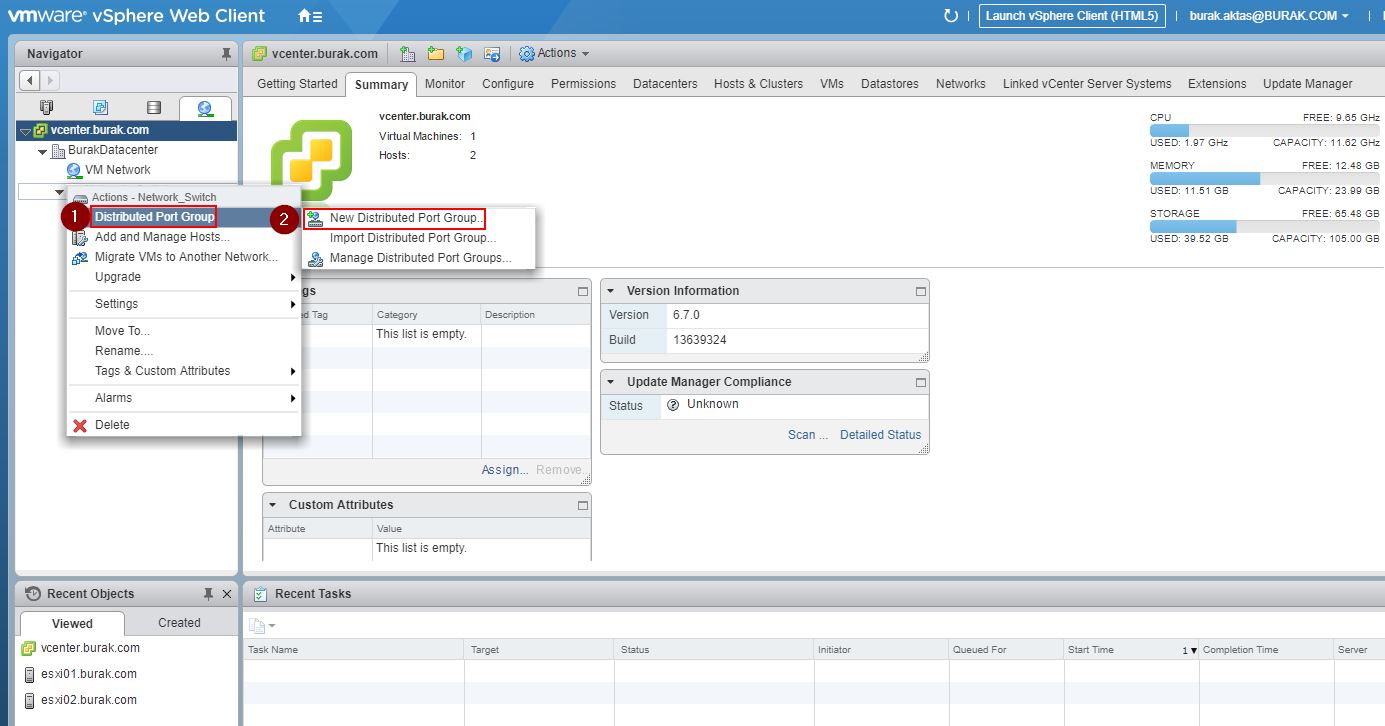Collapse the Version Information section triangle
This screenshot has width=1385, height=726.
tap(611, 291)
